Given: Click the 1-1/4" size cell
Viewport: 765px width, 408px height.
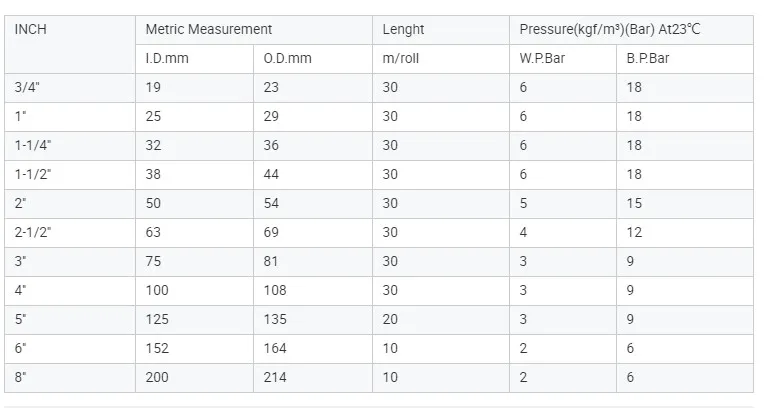Looking at the screenshot, I should coord(33,146).
